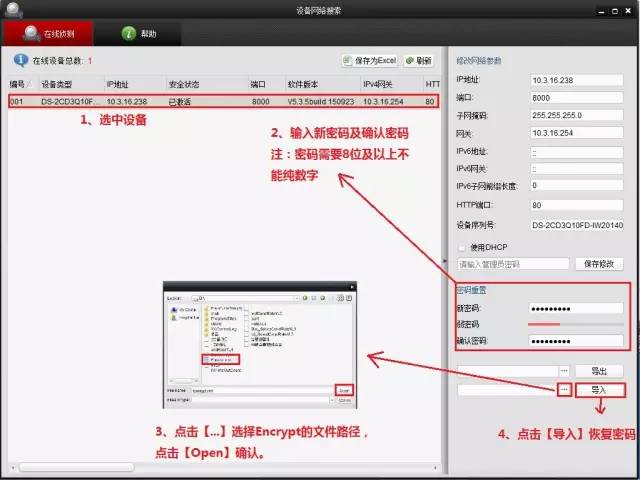The height and width of the screenshot is (480, 640).
Task: Click the 导入 (import) button
Action: 598,389
